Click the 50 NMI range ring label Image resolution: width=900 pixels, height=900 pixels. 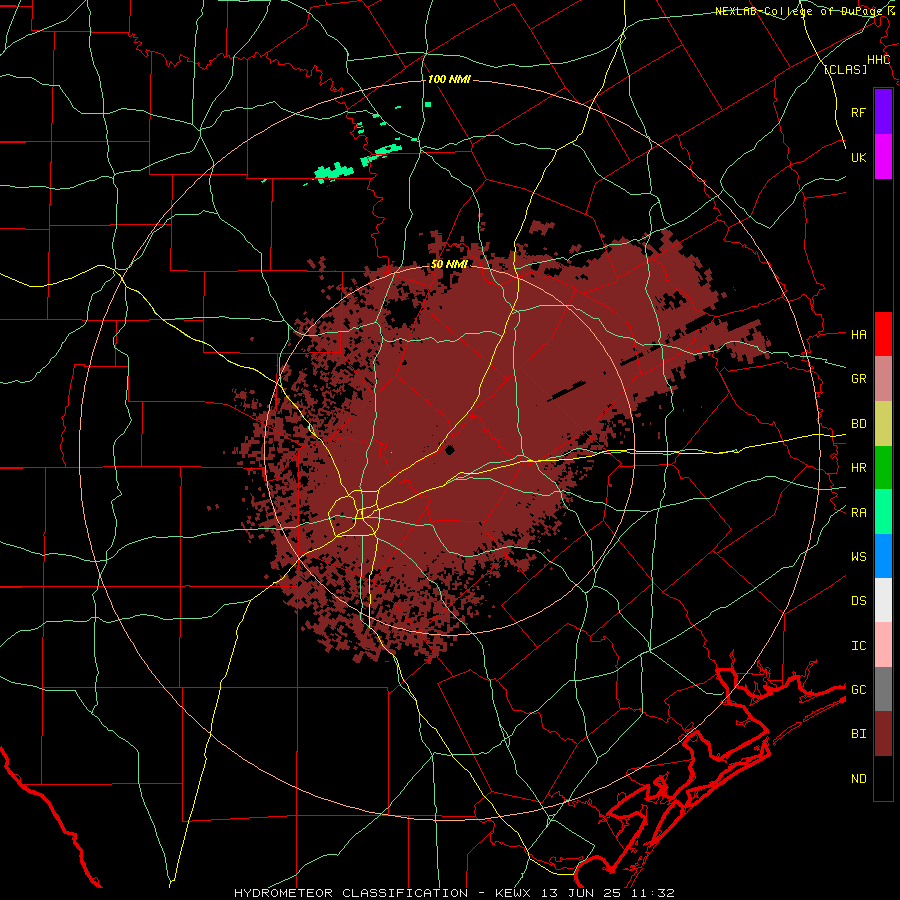pyautogui.click(x=449, y=264)
